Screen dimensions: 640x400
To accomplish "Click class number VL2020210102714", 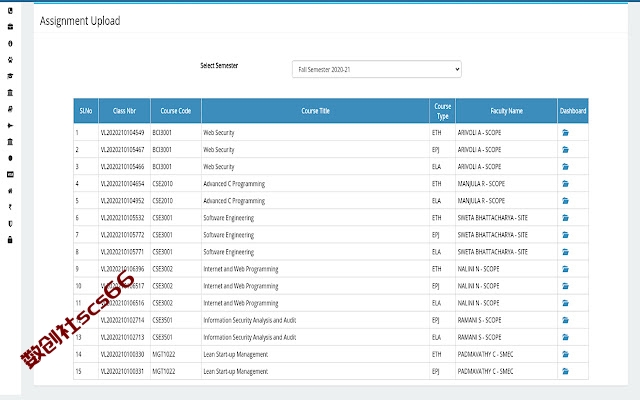I will pos(122,320).
